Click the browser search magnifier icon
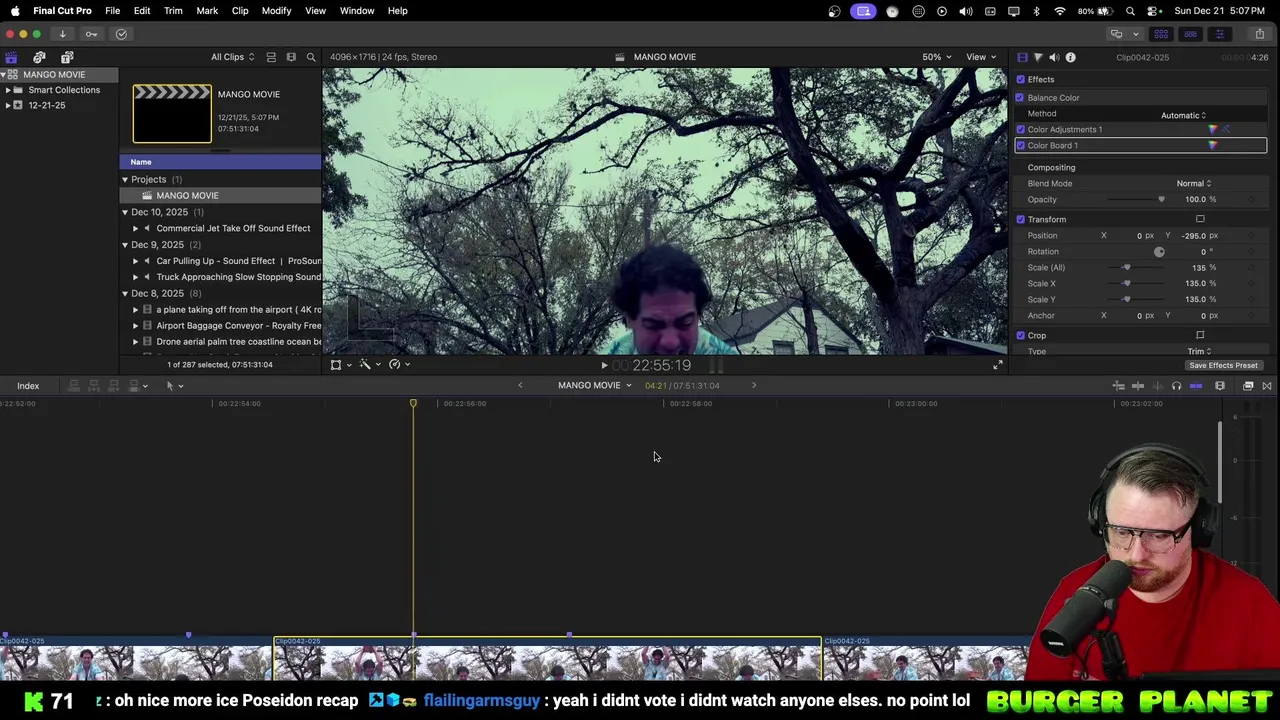1280x720 pixels. pyautogui.click(x=311, y=57)
